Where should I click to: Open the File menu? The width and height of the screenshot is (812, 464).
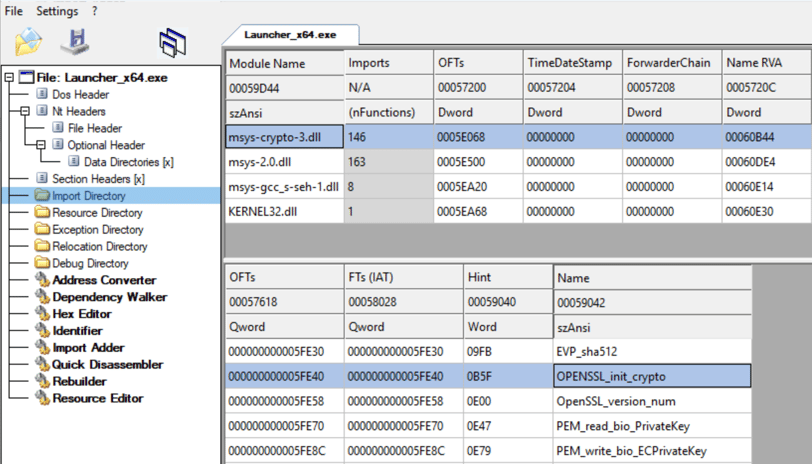point(14,11)
